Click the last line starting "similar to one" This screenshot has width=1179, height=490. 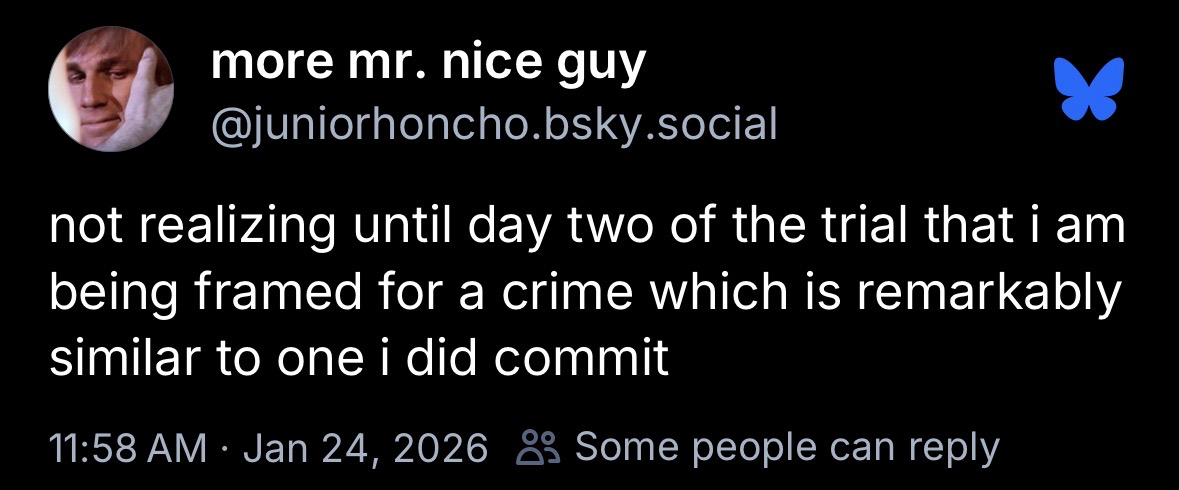click(359, 359)
